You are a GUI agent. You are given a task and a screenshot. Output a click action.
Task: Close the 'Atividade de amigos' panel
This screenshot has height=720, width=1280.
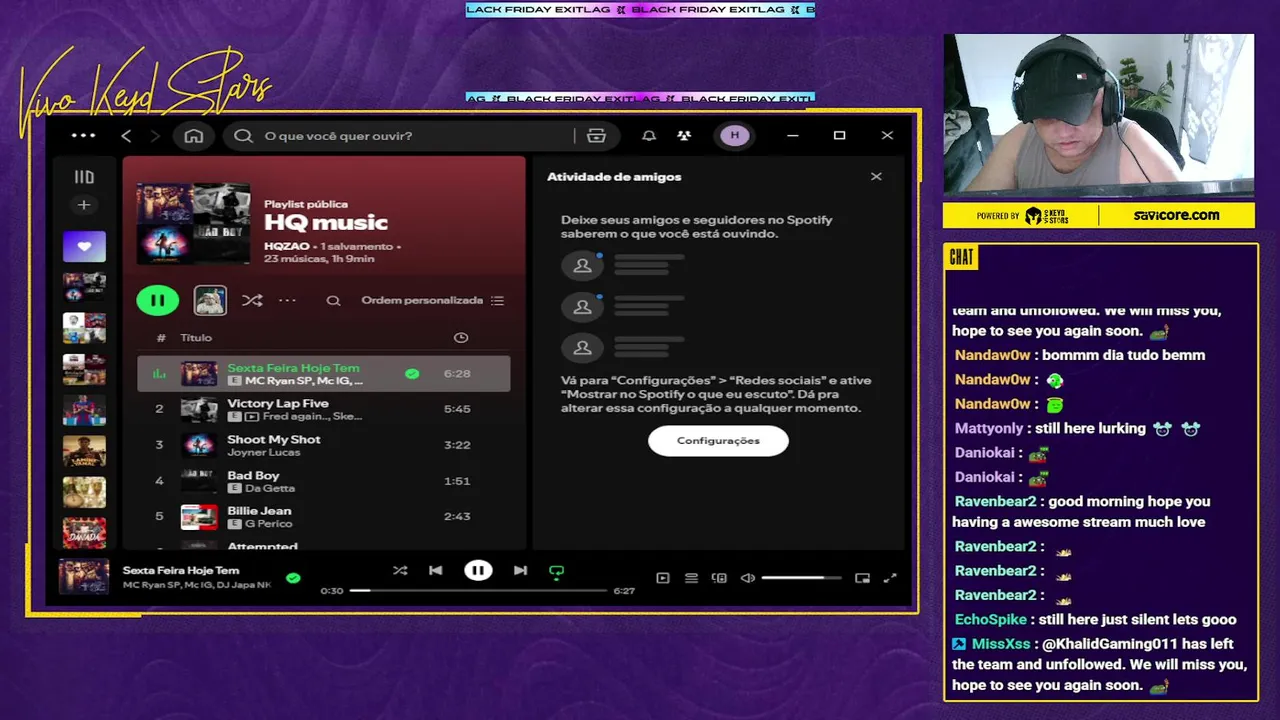pos(876,177)
